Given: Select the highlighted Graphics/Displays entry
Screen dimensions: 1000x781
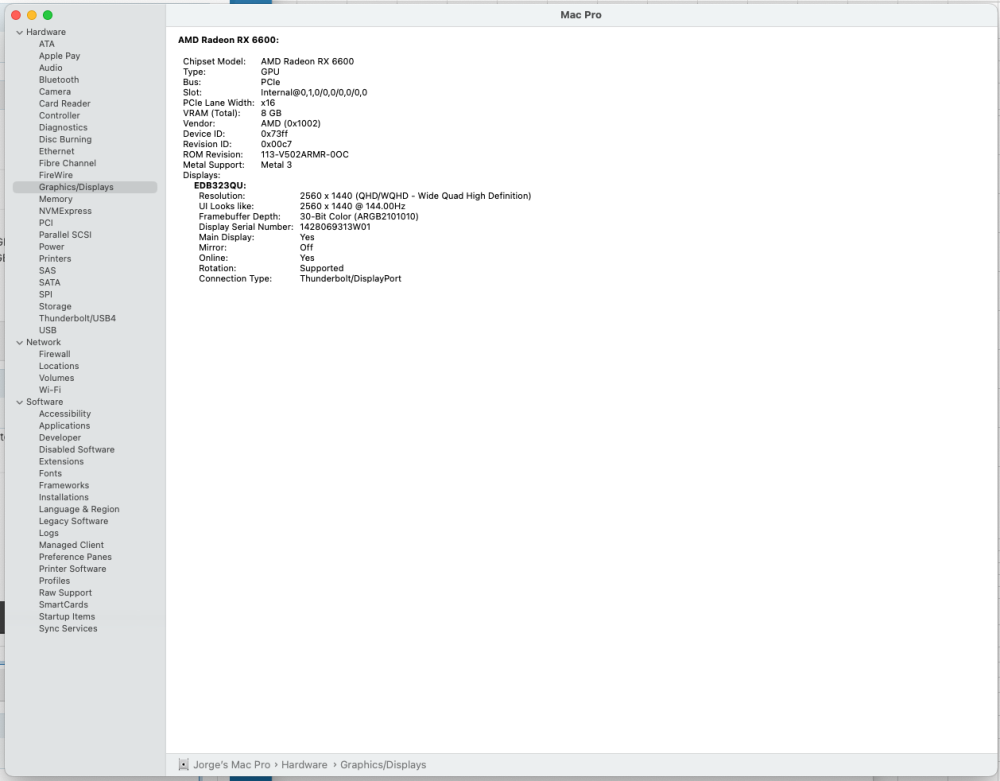Looking at the screenshot, I should pos(85,187).
